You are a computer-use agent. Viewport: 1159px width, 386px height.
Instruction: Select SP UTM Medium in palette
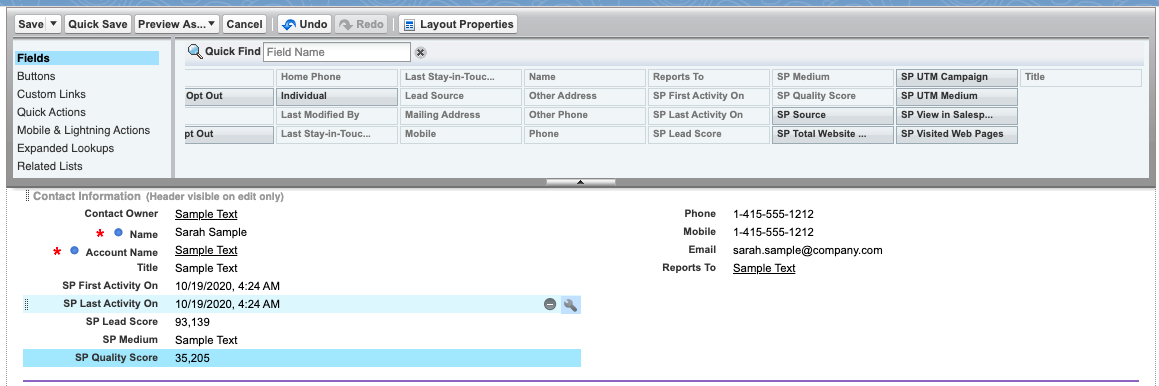[957, 96]
